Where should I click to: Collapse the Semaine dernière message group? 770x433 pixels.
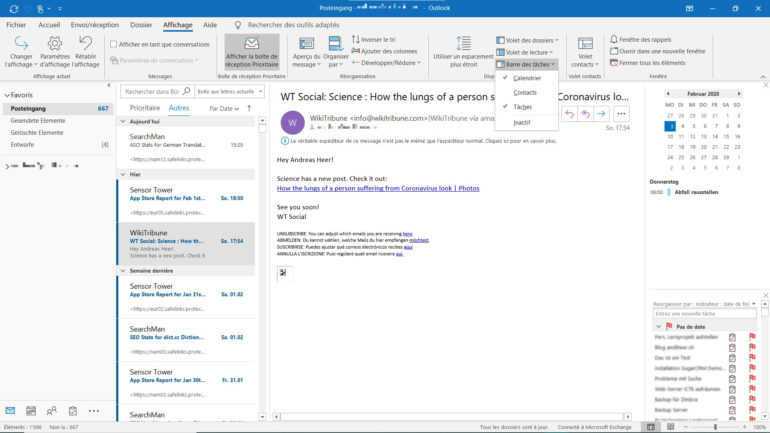(123, 271)
